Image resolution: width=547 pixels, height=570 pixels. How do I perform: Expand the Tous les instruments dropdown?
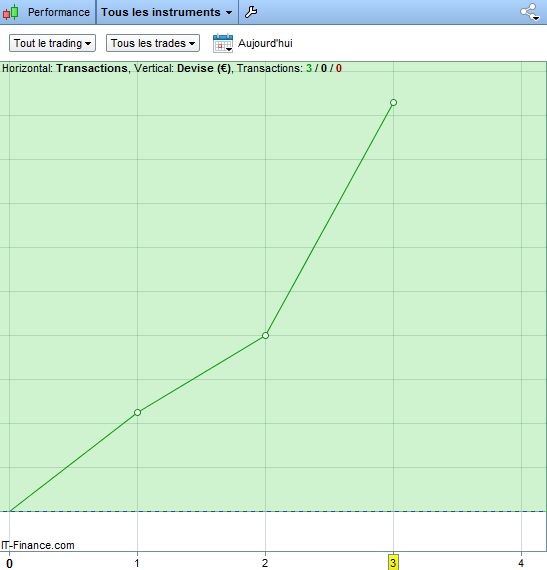click(167, 12)
